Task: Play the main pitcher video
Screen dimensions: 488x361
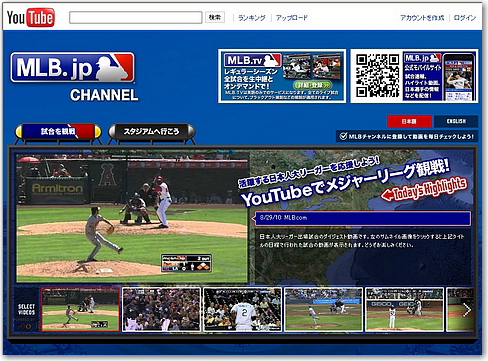Action: [132, 218]
